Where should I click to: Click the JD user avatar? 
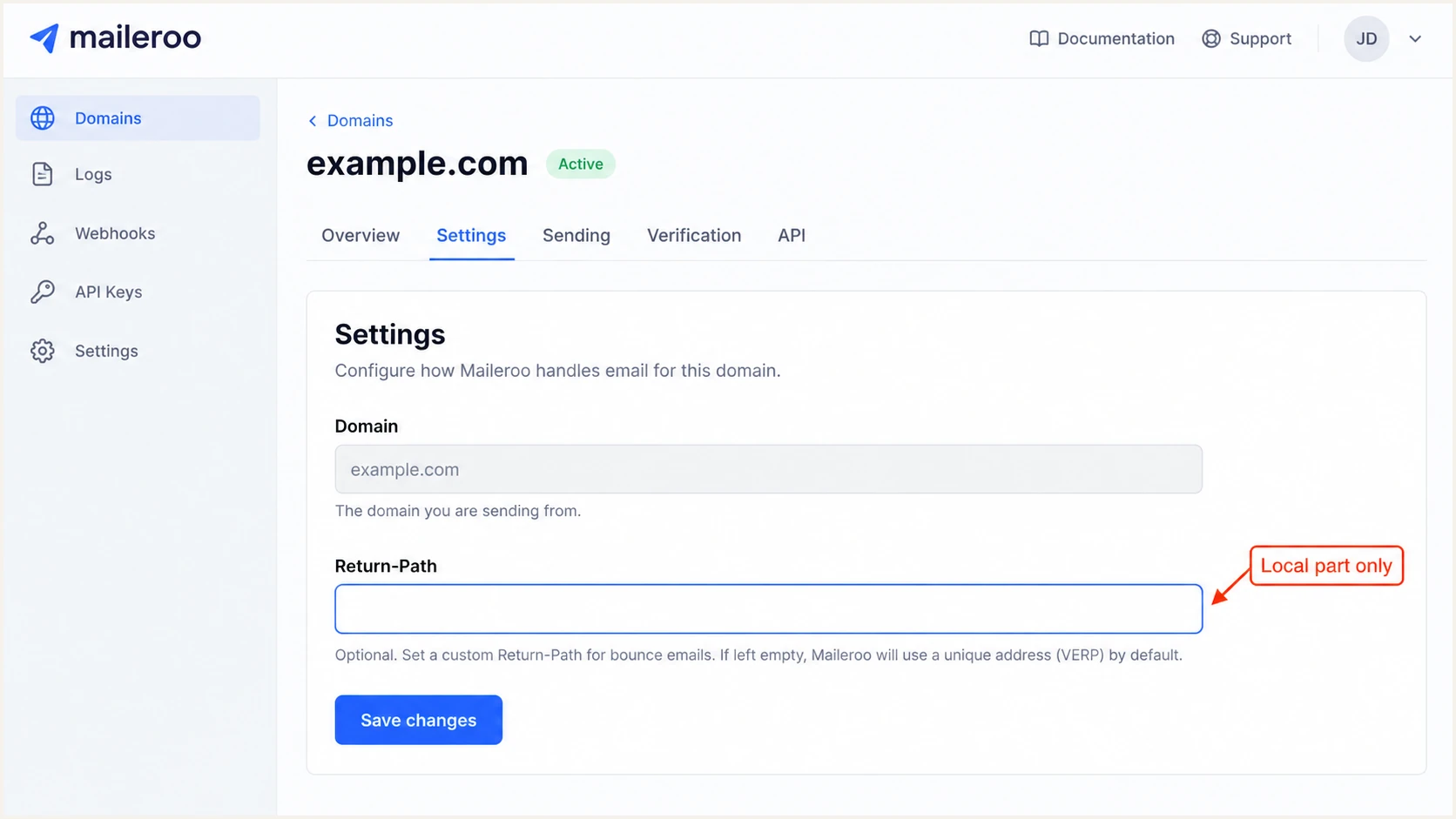coord(1366,39)
